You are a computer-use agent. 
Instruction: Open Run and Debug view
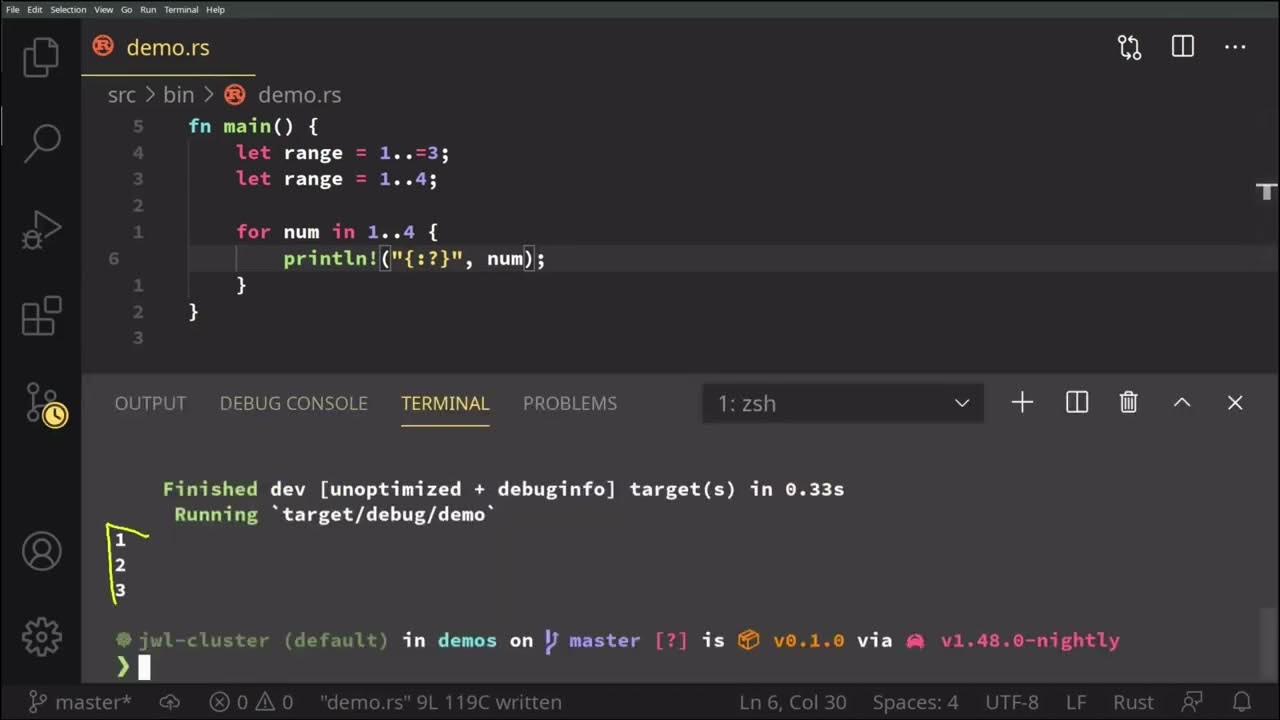(x=41, y=229)
